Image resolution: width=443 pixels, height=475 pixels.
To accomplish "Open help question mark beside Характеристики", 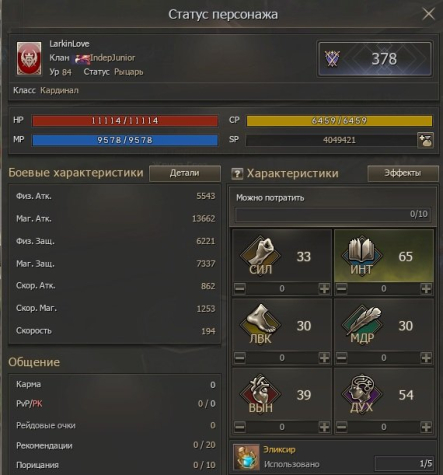I will (237, 174).
